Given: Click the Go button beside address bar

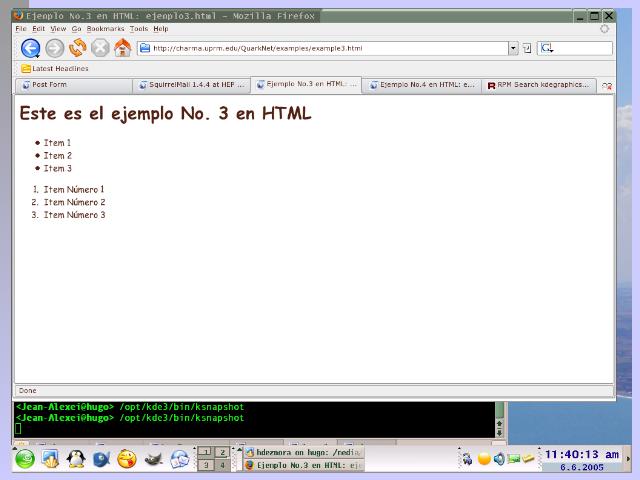Looking at the screenshot, I should (527, 48).
